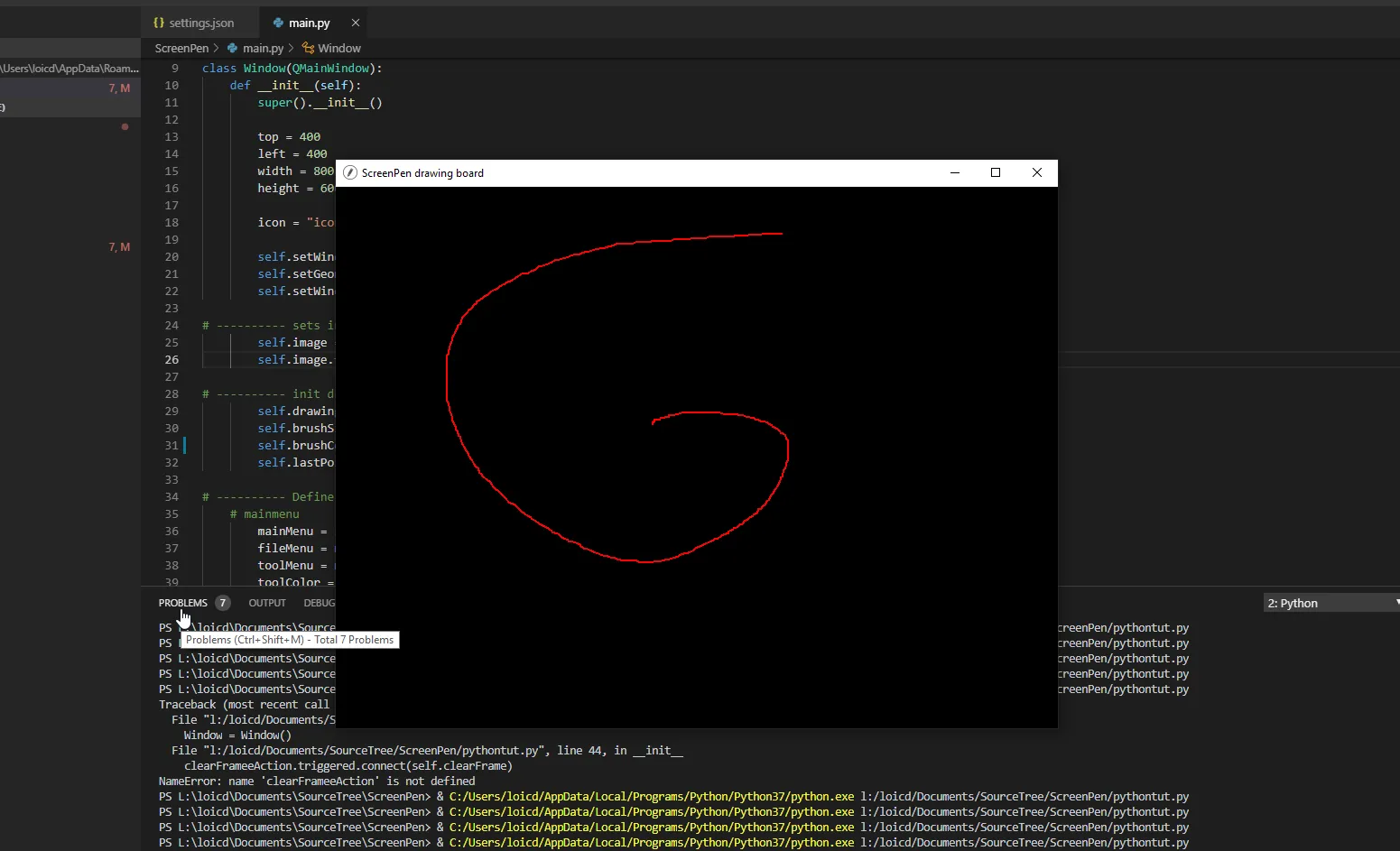Click the NameError message in the terminal

point(317,782)
